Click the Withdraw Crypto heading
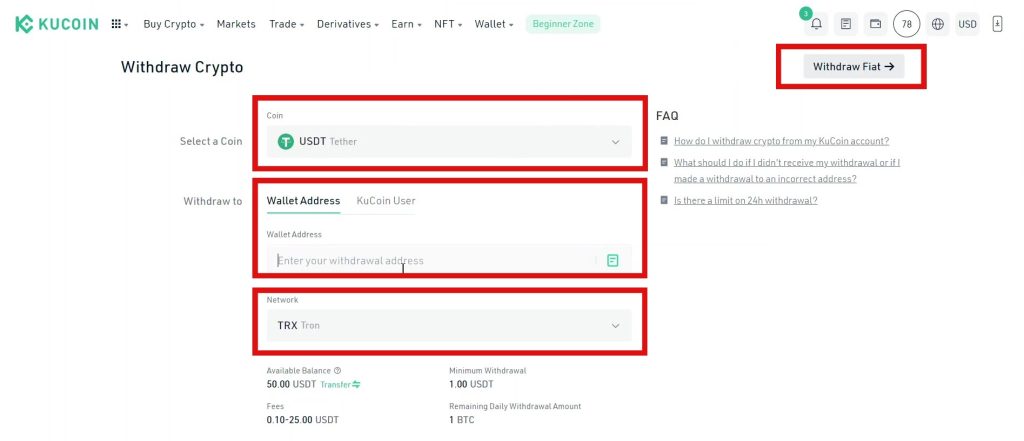The width and height of the screenshot is (1024, 441). (182, 67)
